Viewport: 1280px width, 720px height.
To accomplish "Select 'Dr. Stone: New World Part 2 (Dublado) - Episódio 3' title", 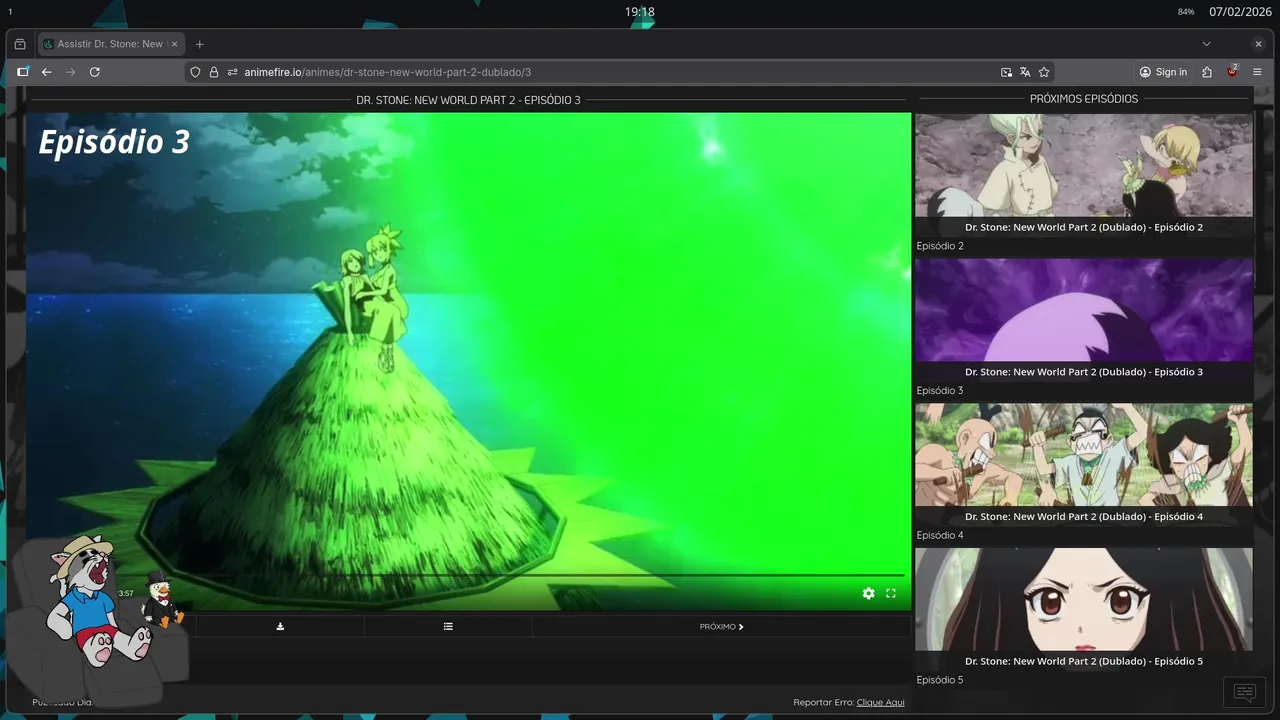I will [1084, 372].
